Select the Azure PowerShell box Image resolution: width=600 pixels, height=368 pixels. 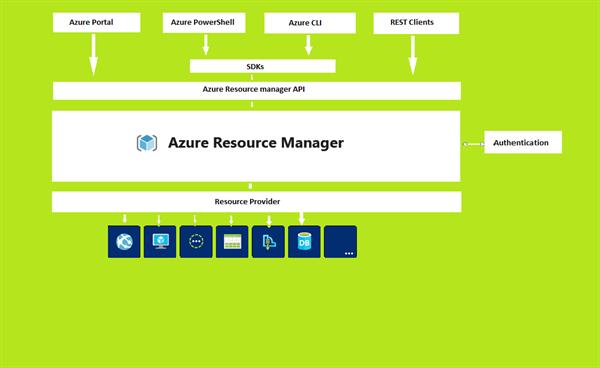tap(204, 23)
